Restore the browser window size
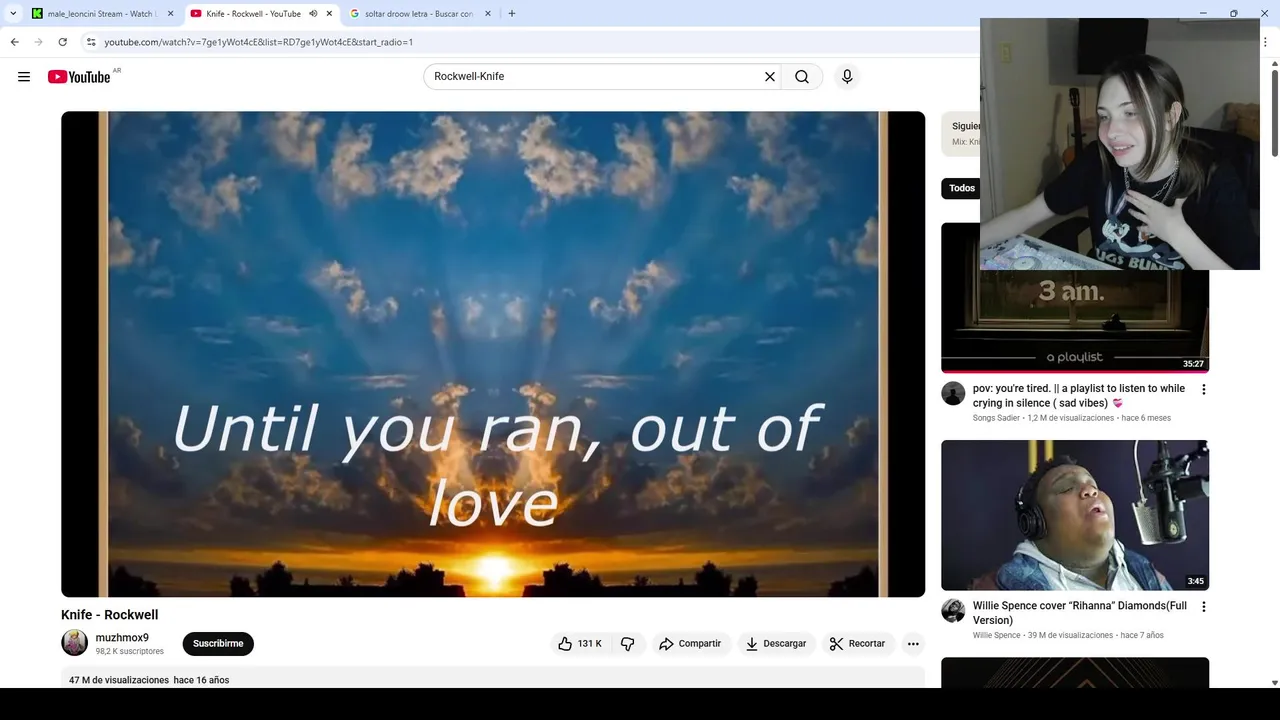Viewport: 1280px width, 720px height. coord(1234,14)
